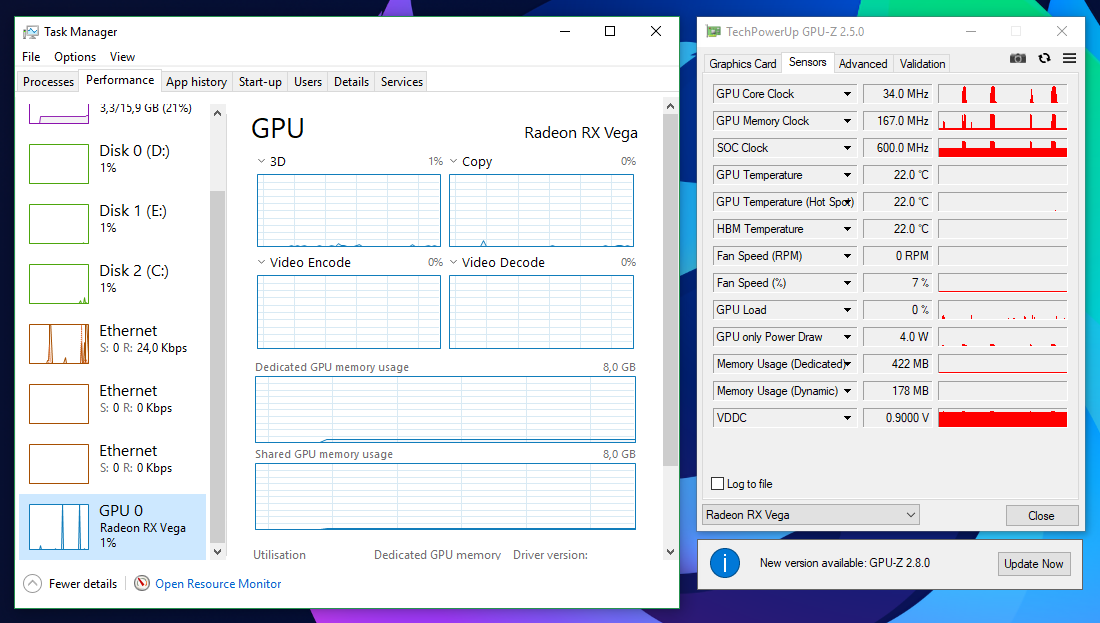The image size is (1100, 623).
Task: Switch to GPU-Z Advanced tab
Action: (x=863, y=64)
